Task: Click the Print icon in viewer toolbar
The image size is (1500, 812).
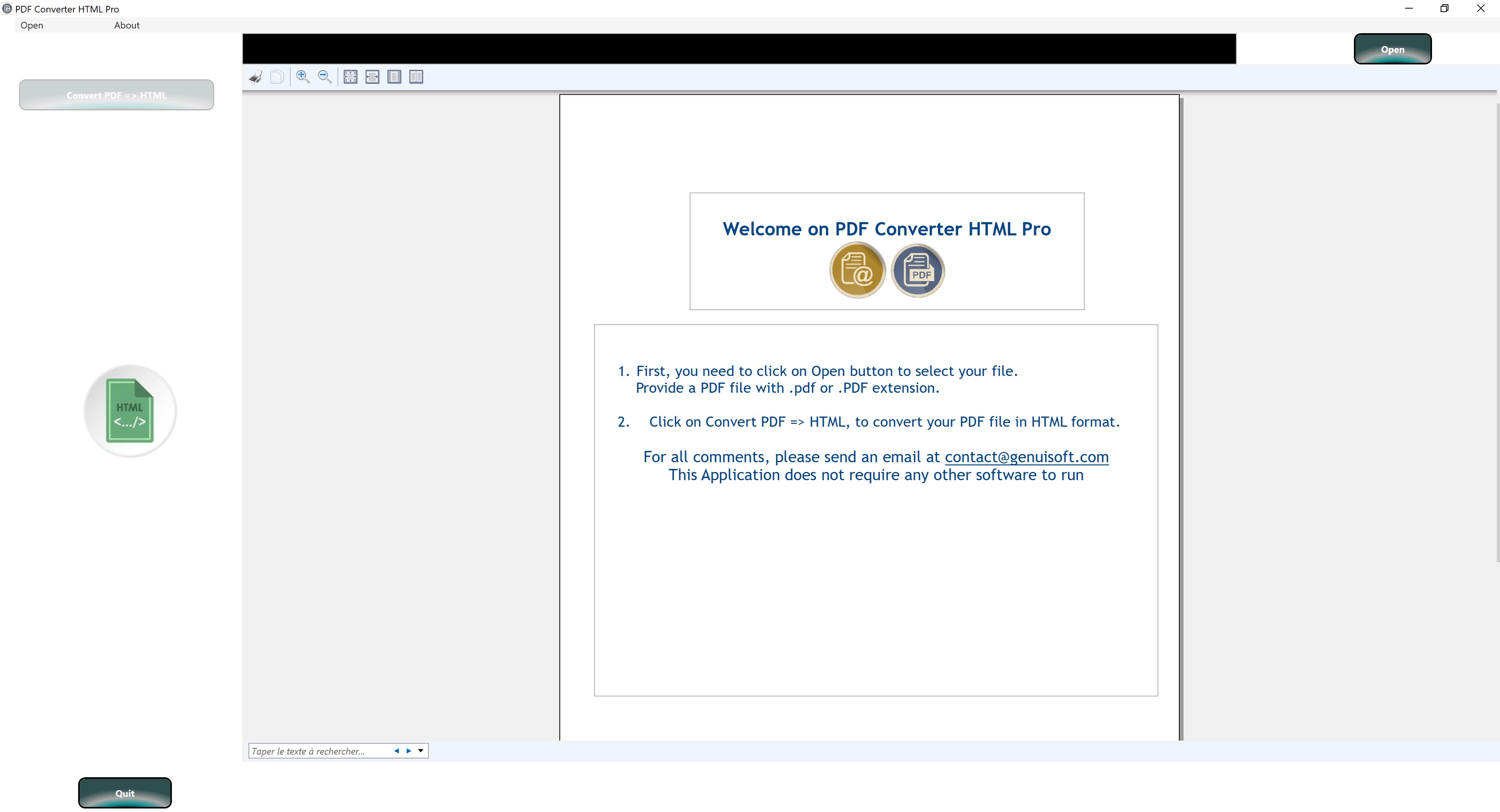Action: point(255,77)
